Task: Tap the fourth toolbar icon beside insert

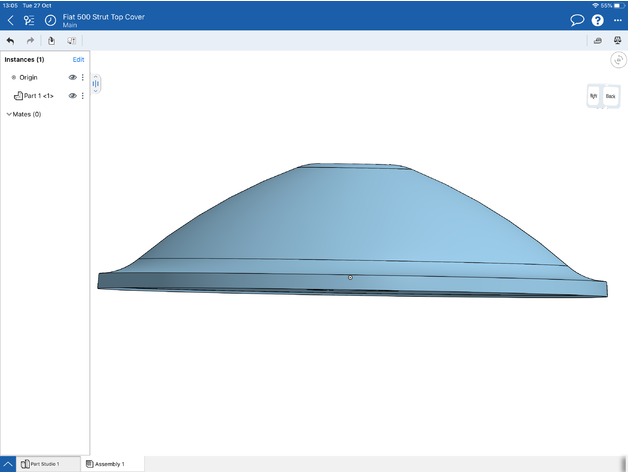Action: [x=71, y=40]
